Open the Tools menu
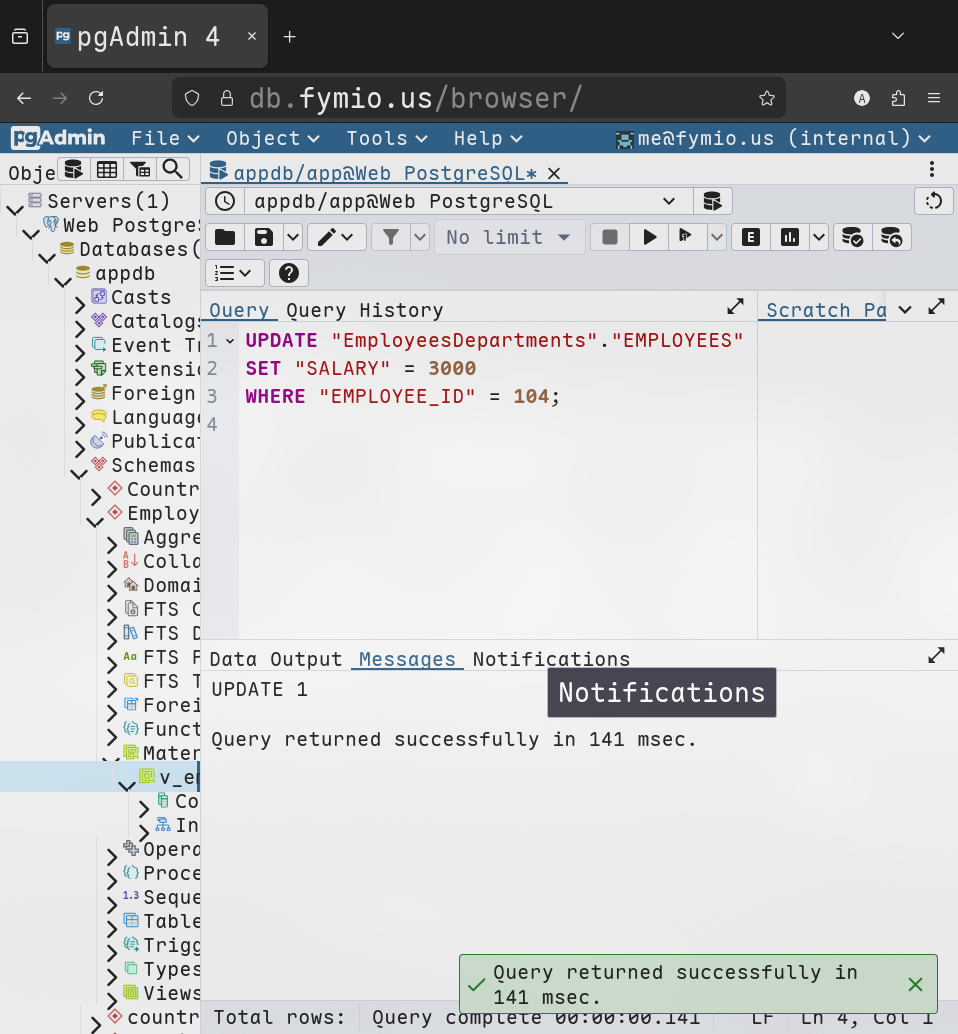The height and width of the screenshot is (1034, 958). (x=386, y=138)
